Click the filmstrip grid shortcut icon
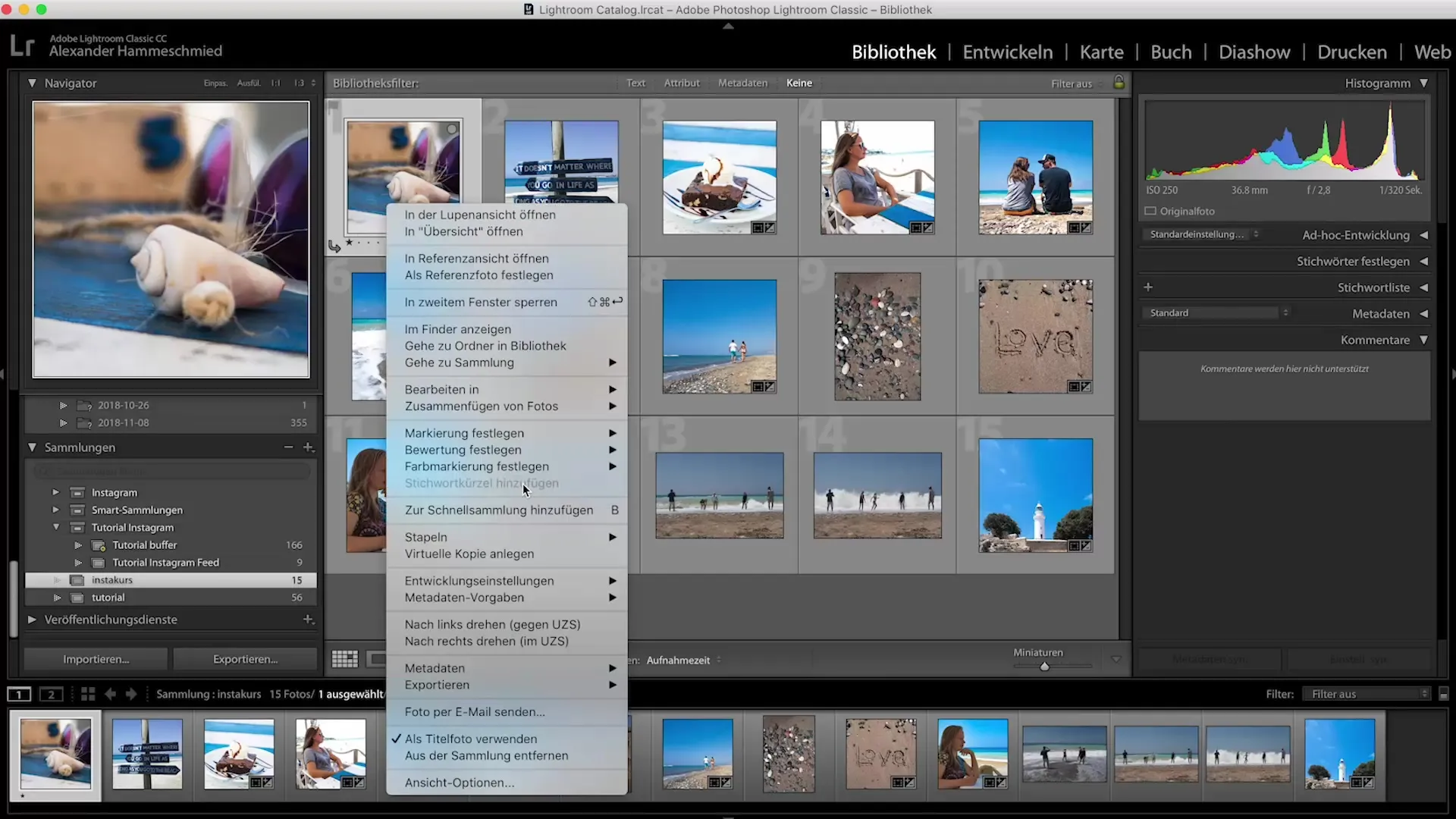This screenshot has width=1456, height=819. tap(88, 694)
